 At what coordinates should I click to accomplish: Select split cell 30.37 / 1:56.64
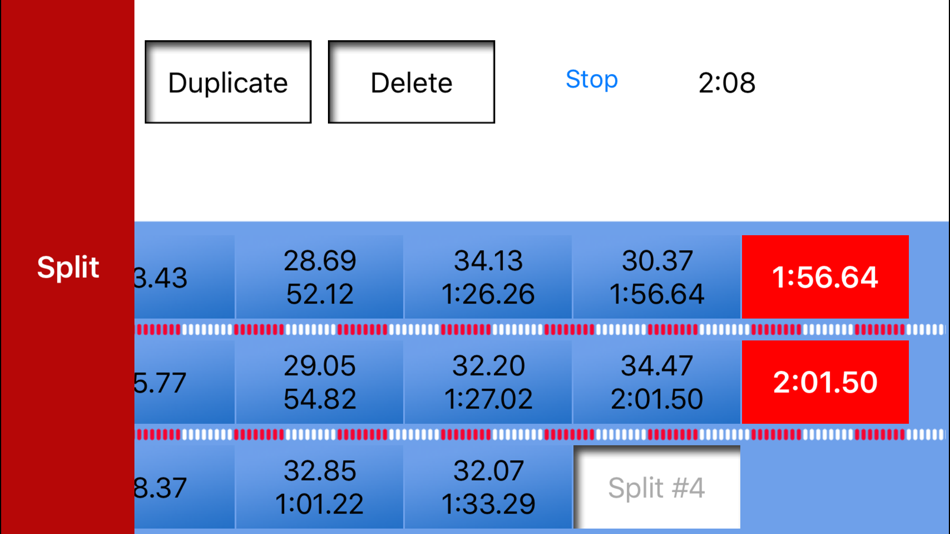point(656,277)
